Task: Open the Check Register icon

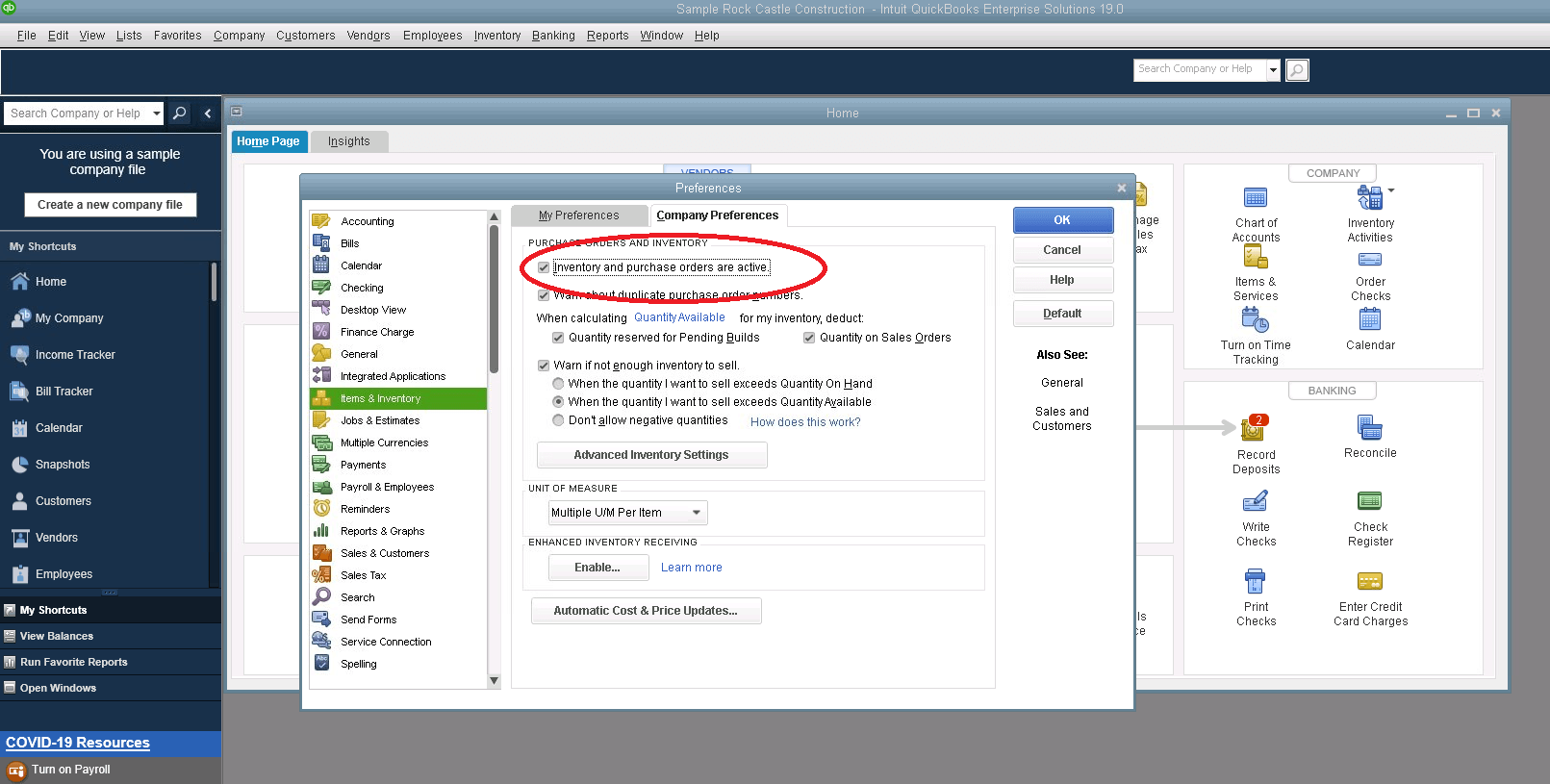Action: 1369,501
